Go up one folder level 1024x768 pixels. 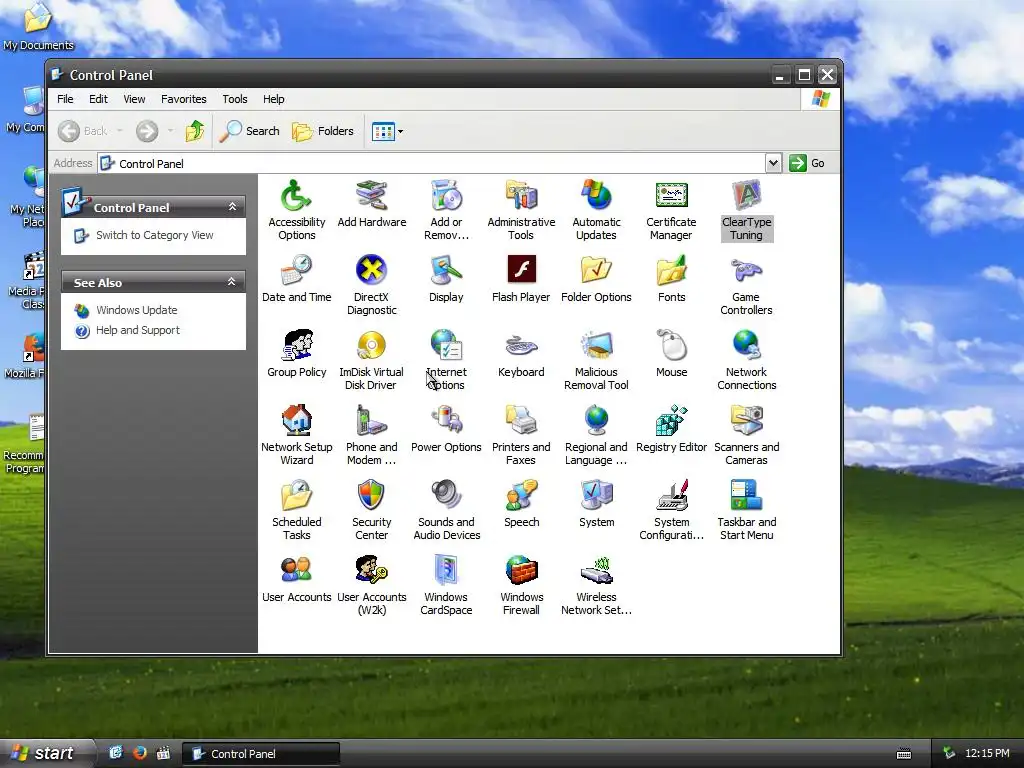click(x=195, y=131)
